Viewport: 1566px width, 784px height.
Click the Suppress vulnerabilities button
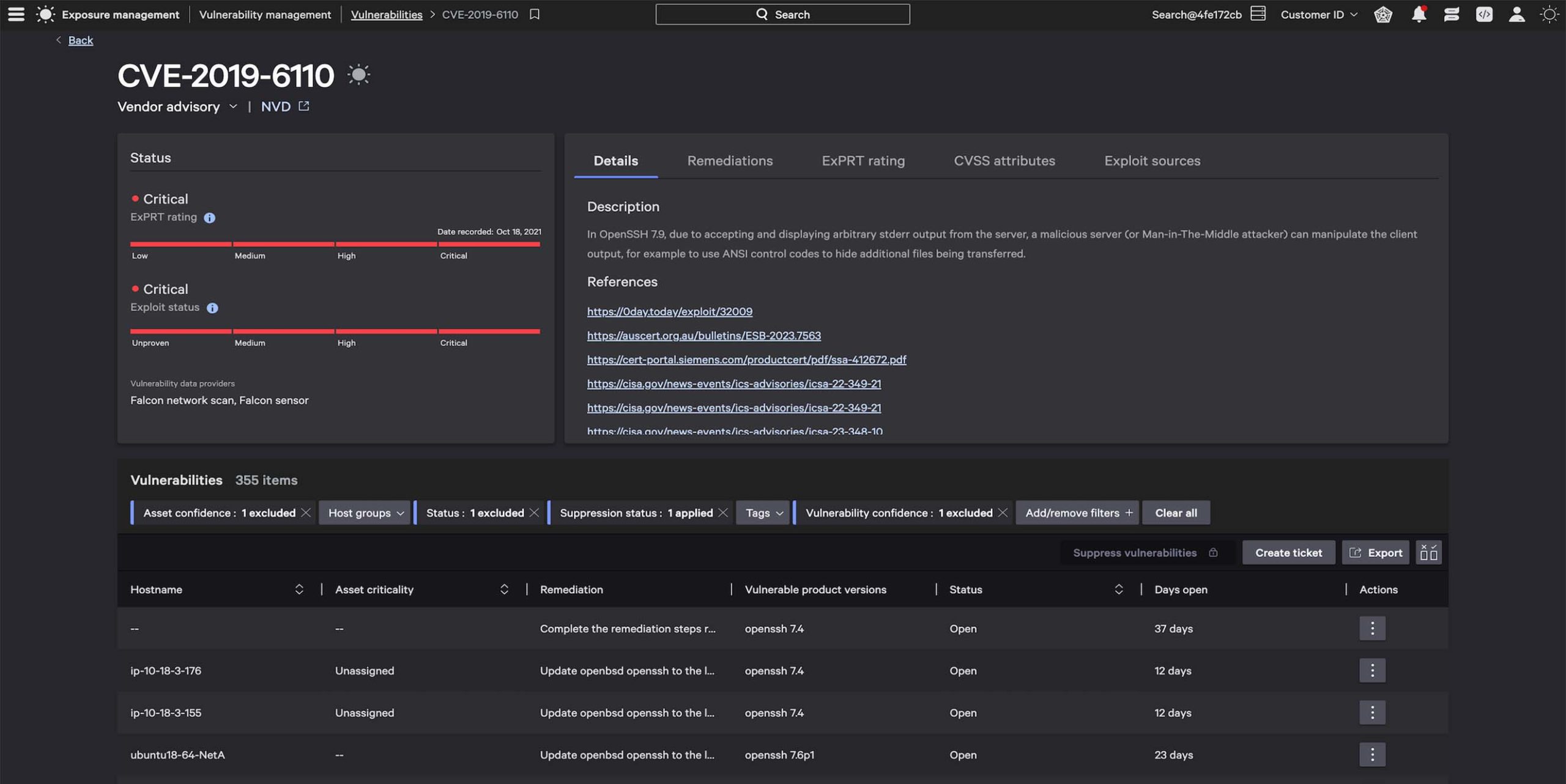click(x=1146, y=552)
